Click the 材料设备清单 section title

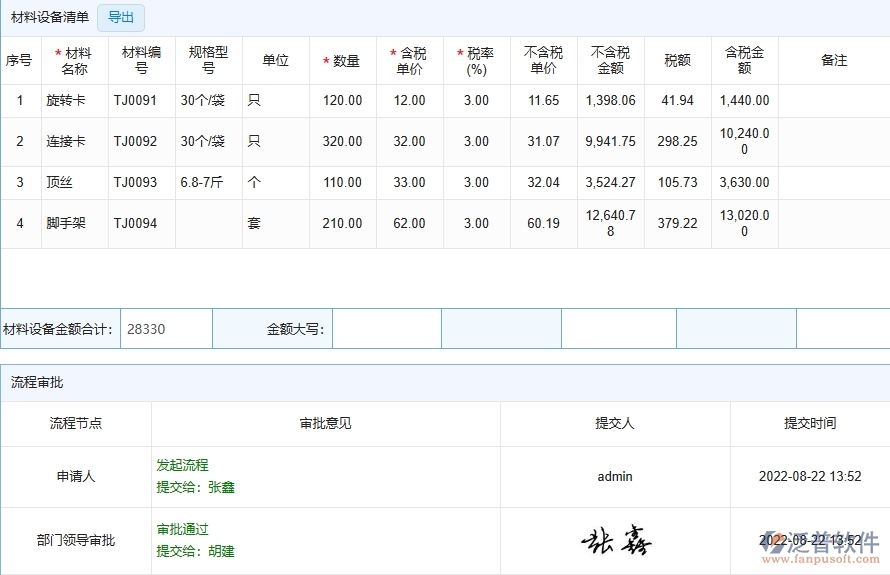(50, 18)
